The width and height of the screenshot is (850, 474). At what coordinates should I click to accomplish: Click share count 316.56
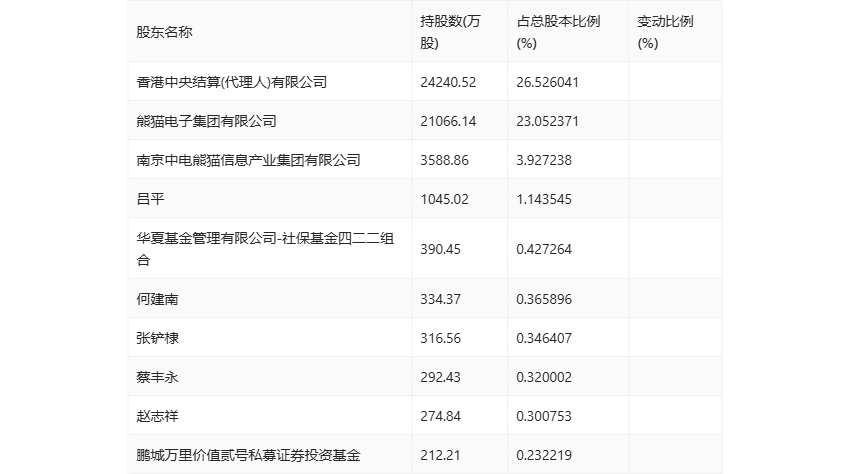pyautogui.click(x=441, y=338)
